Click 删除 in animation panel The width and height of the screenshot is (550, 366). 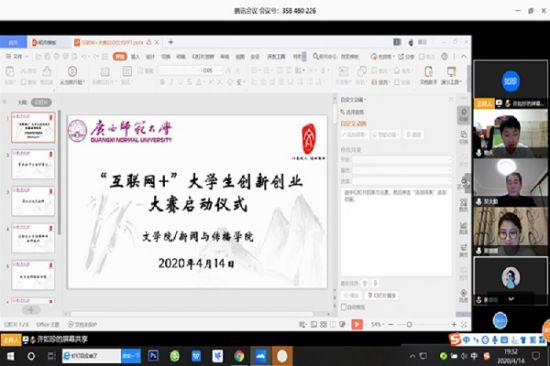pos(414,134)
